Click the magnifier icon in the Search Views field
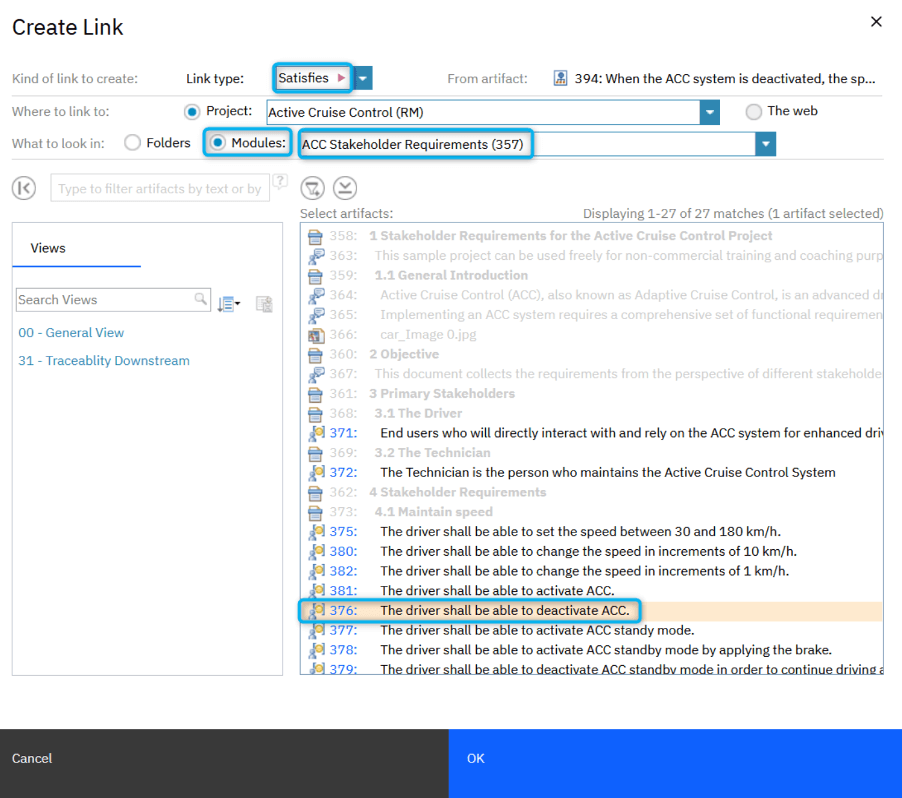 (199, 300)
